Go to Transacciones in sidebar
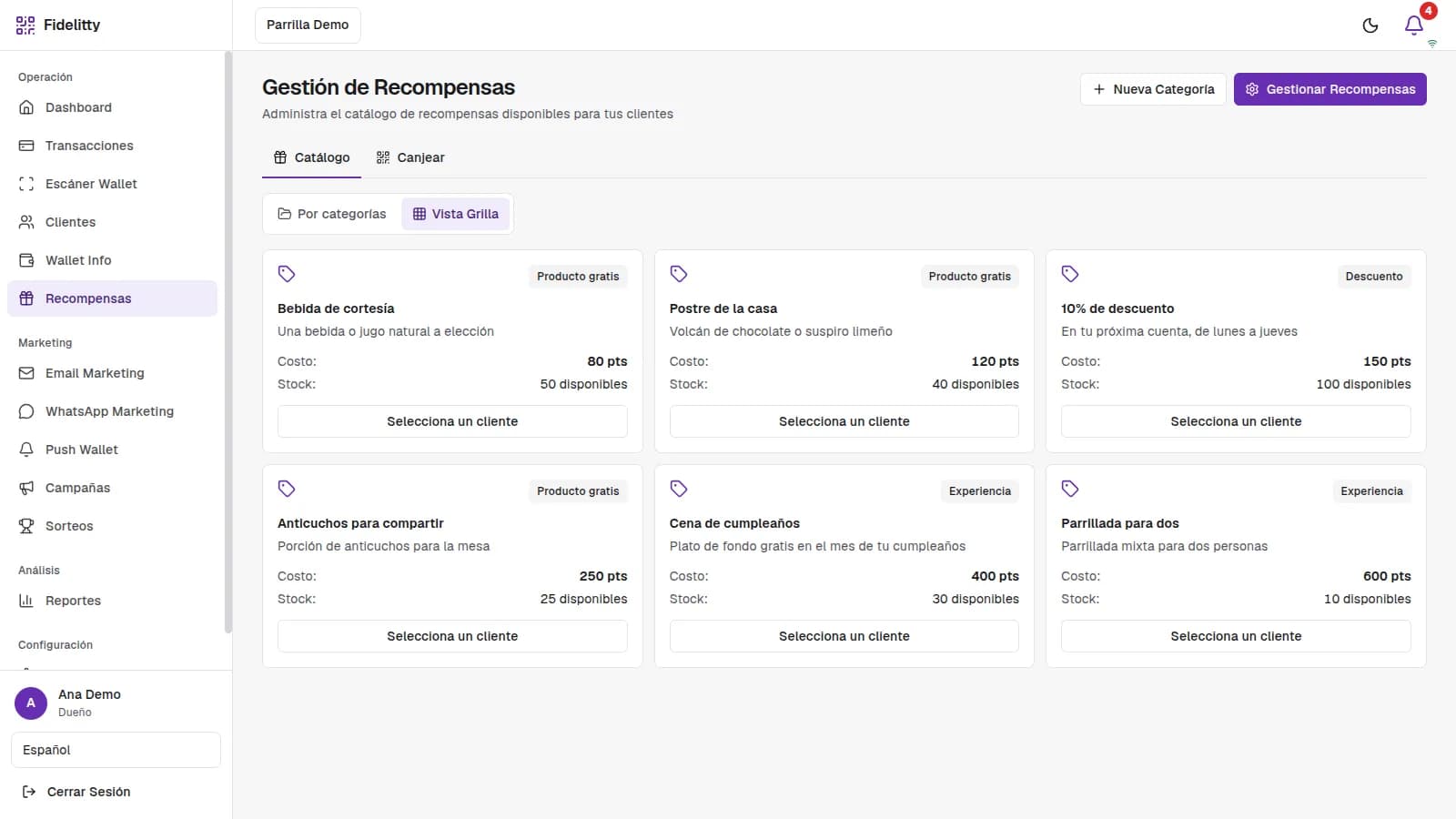Screen dimensions: 1456x819 click(112, 146)
